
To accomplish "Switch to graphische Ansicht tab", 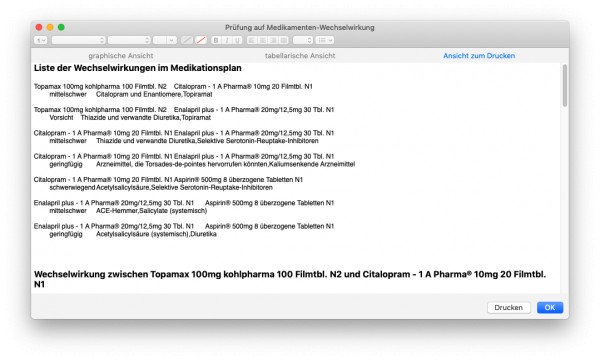I will coord(121,56).
